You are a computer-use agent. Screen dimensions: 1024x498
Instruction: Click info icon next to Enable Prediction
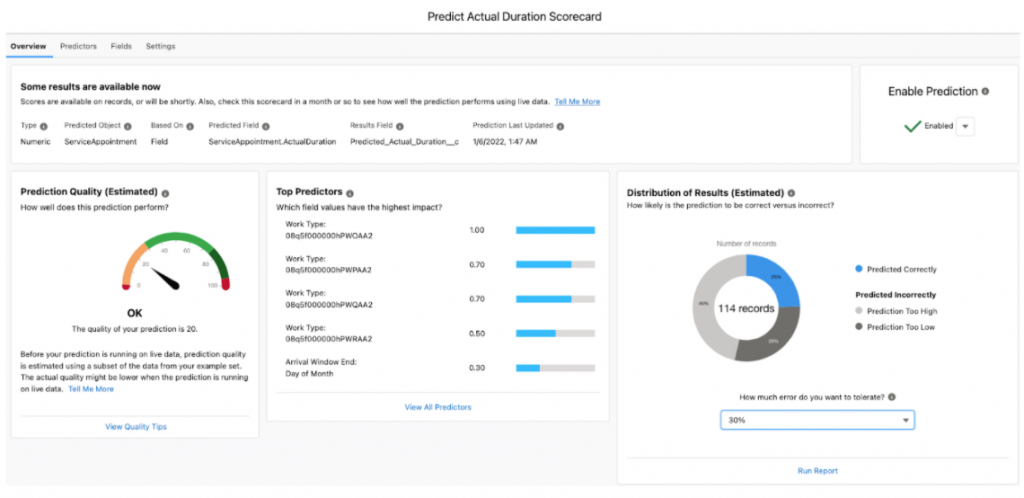pos(986,91)
